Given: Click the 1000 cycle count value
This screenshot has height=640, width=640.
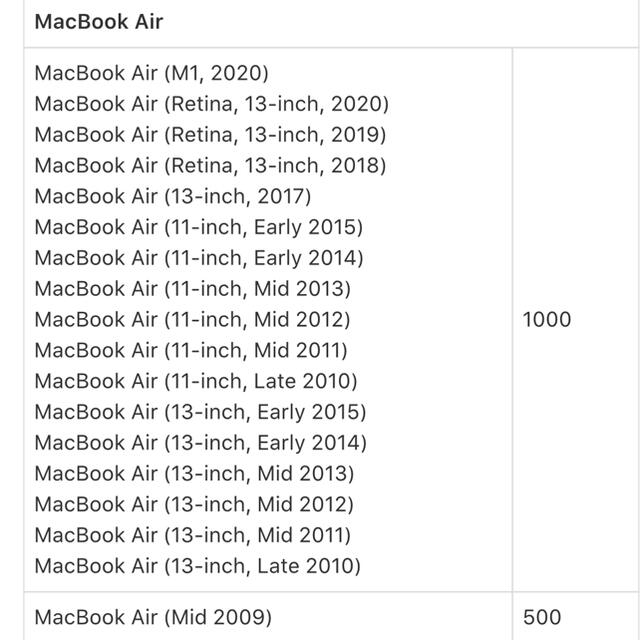Looking at the screenshot, I should 547,320.
